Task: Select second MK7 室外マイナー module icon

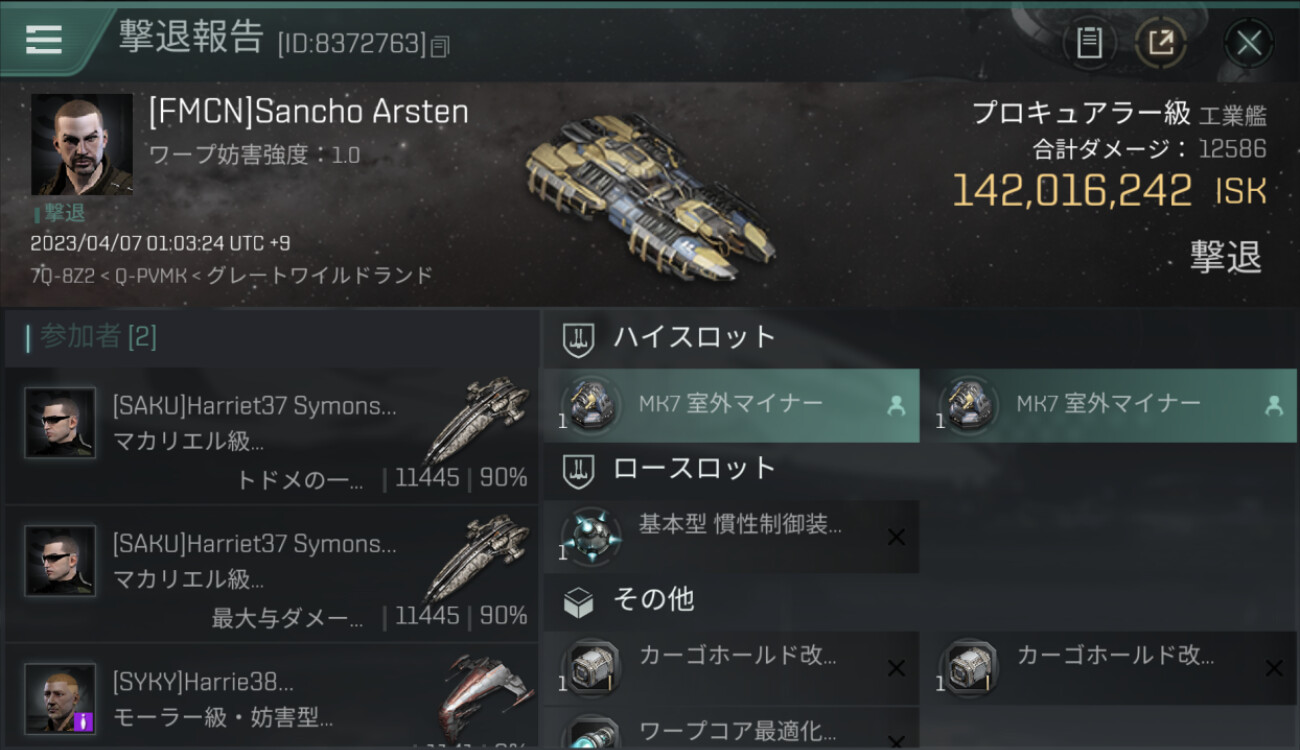Action: click(x=969, y=404)
